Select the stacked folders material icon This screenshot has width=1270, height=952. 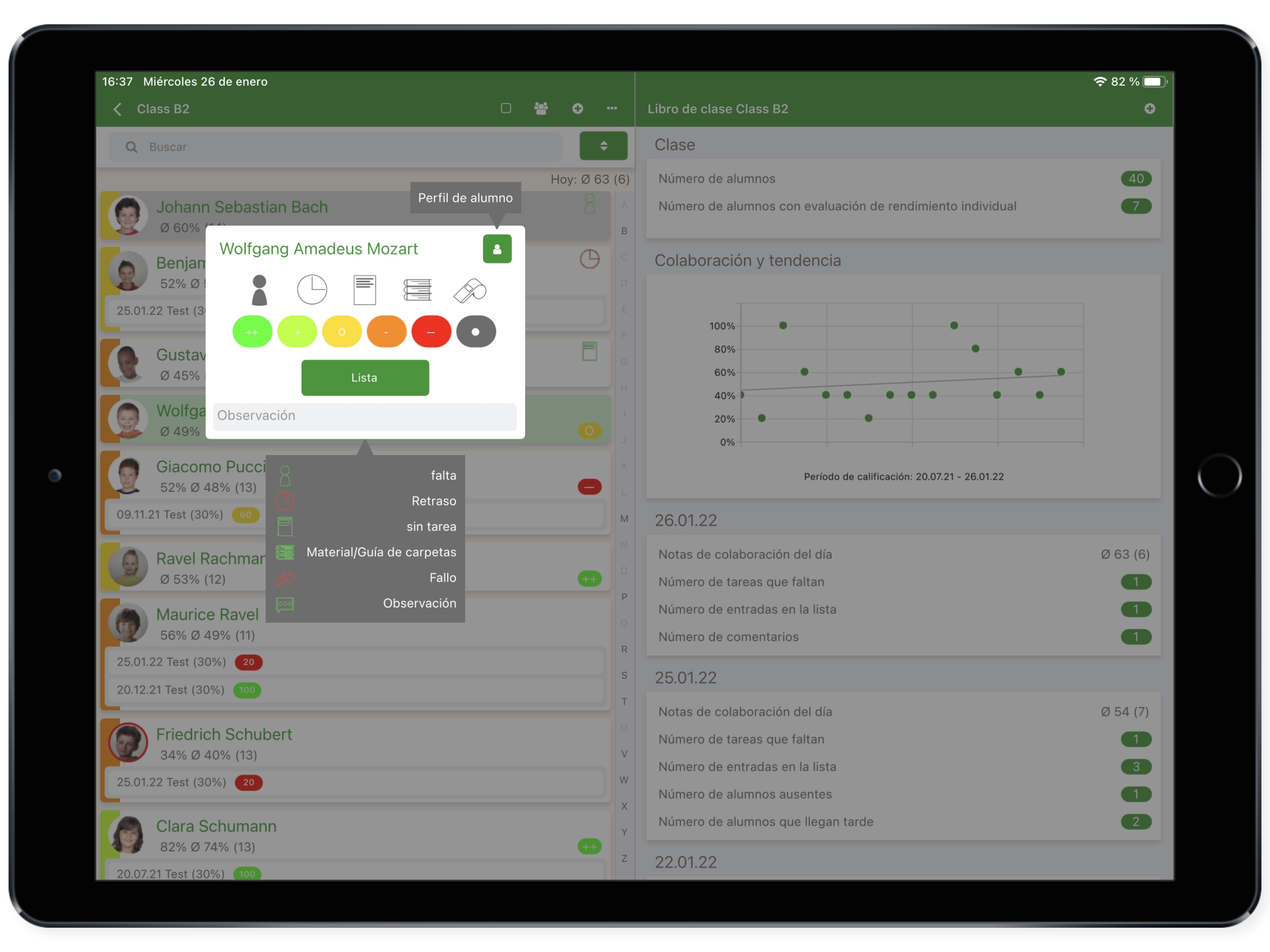click(x=417, y=290)
